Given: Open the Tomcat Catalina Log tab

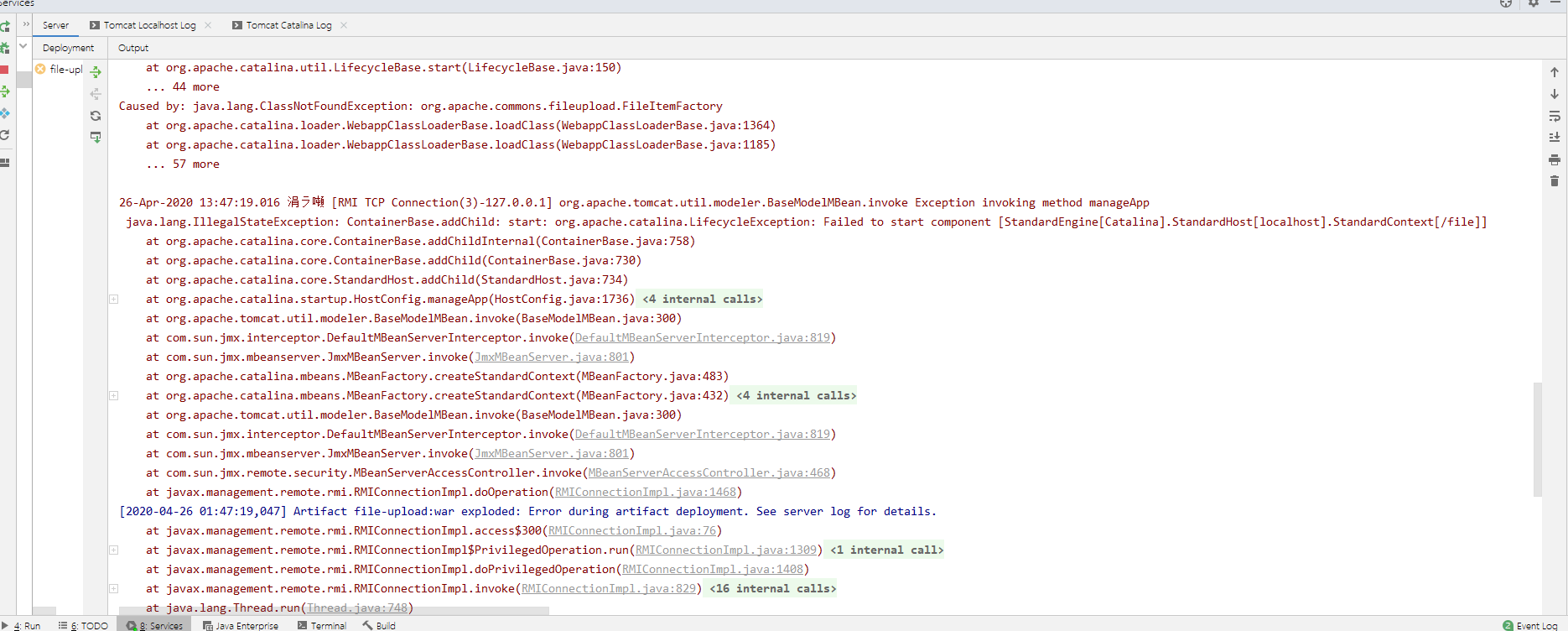Looking at the screenshot, I should point(282,25).
